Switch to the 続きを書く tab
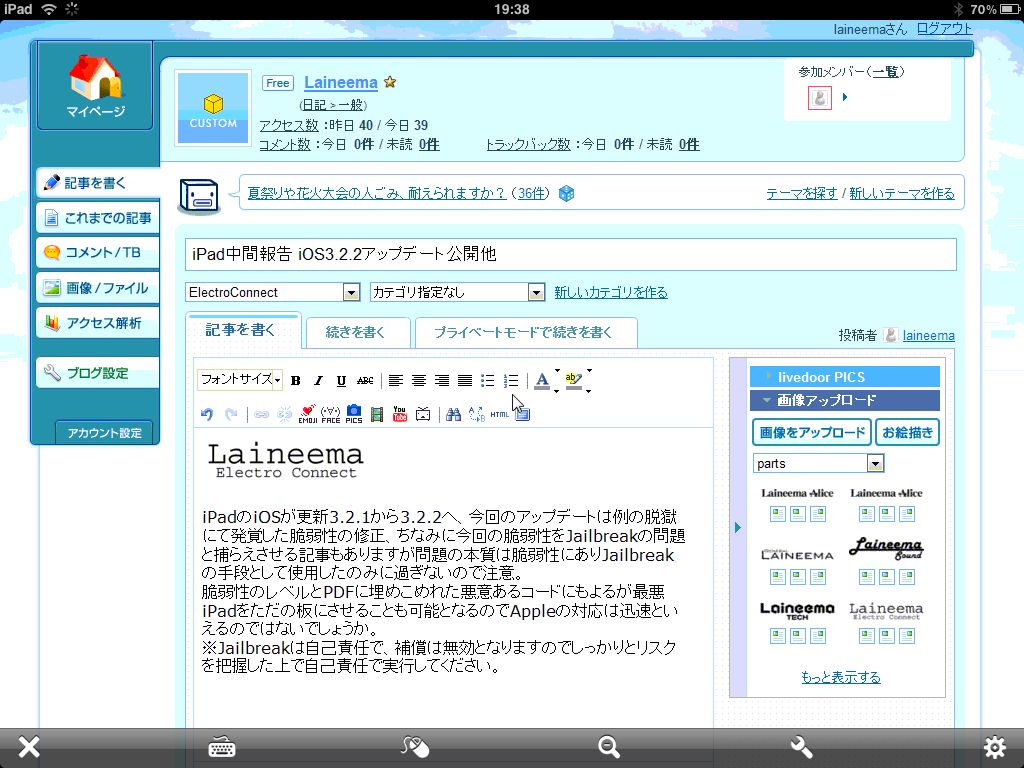This screenshot has width=1024, height=768. 357,332
